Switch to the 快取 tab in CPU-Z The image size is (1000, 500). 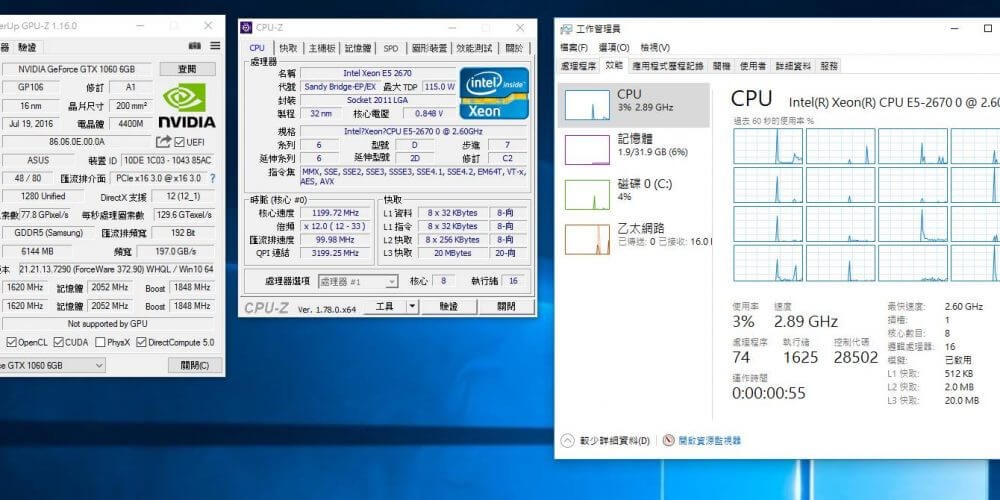point(288,48)
